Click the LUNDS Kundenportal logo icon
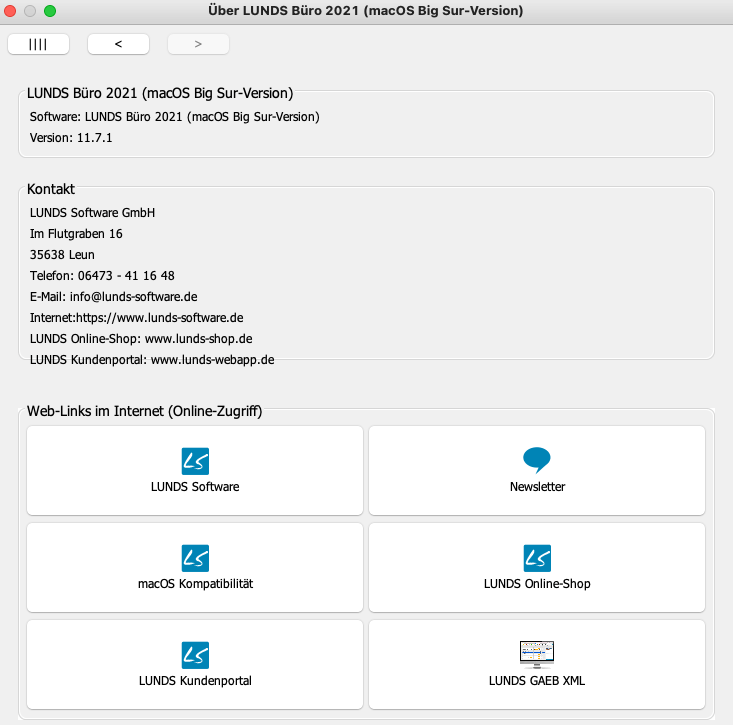Screen dimensions: 733x725 (x=195, y=655)
